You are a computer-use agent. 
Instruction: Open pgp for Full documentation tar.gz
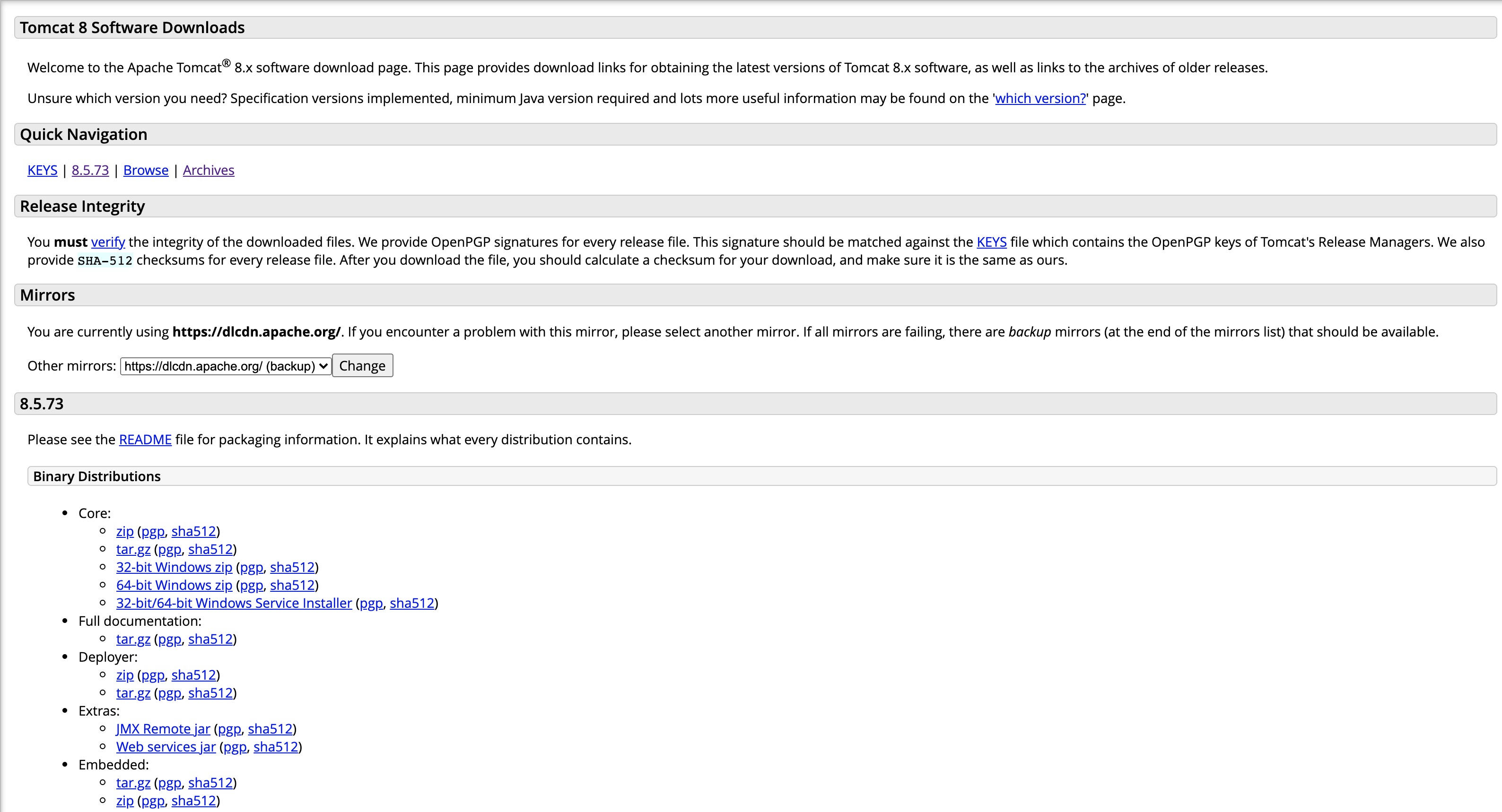170,639
